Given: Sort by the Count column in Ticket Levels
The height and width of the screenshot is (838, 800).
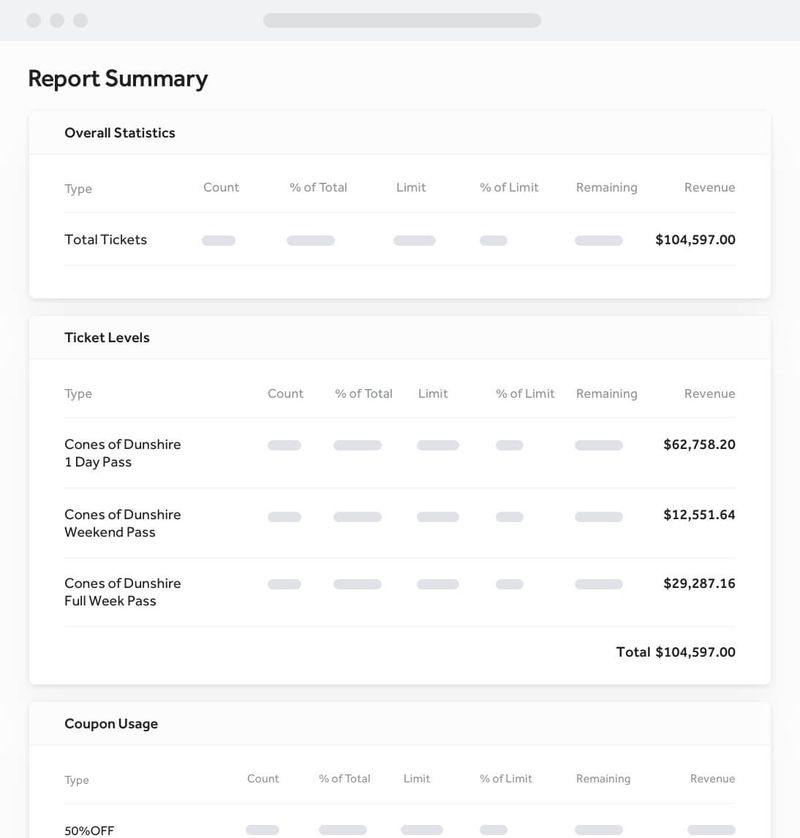Looking at the screenshot, I should coord(286,393).
